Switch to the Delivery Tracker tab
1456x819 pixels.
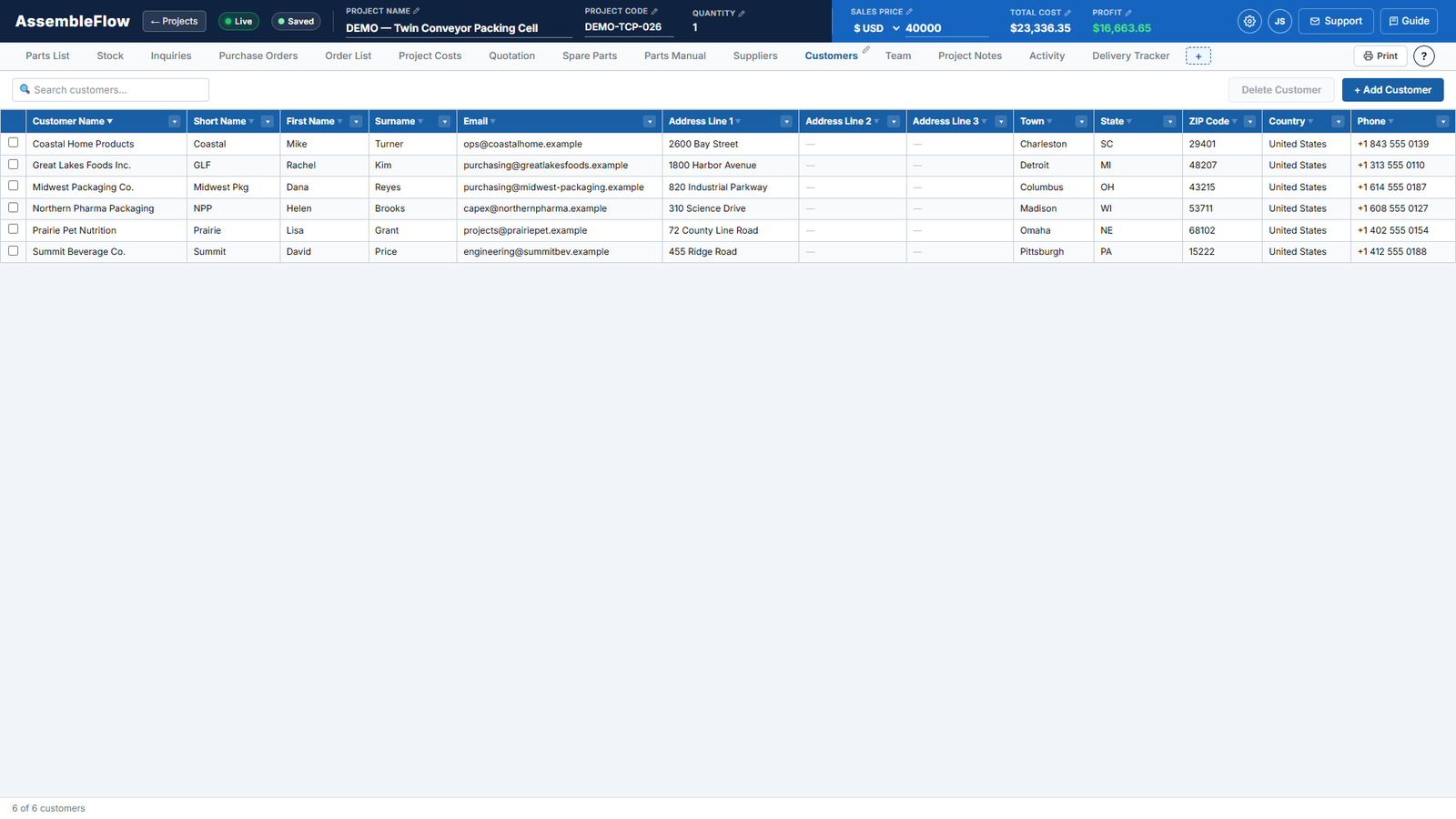[x=1130, y=56]
